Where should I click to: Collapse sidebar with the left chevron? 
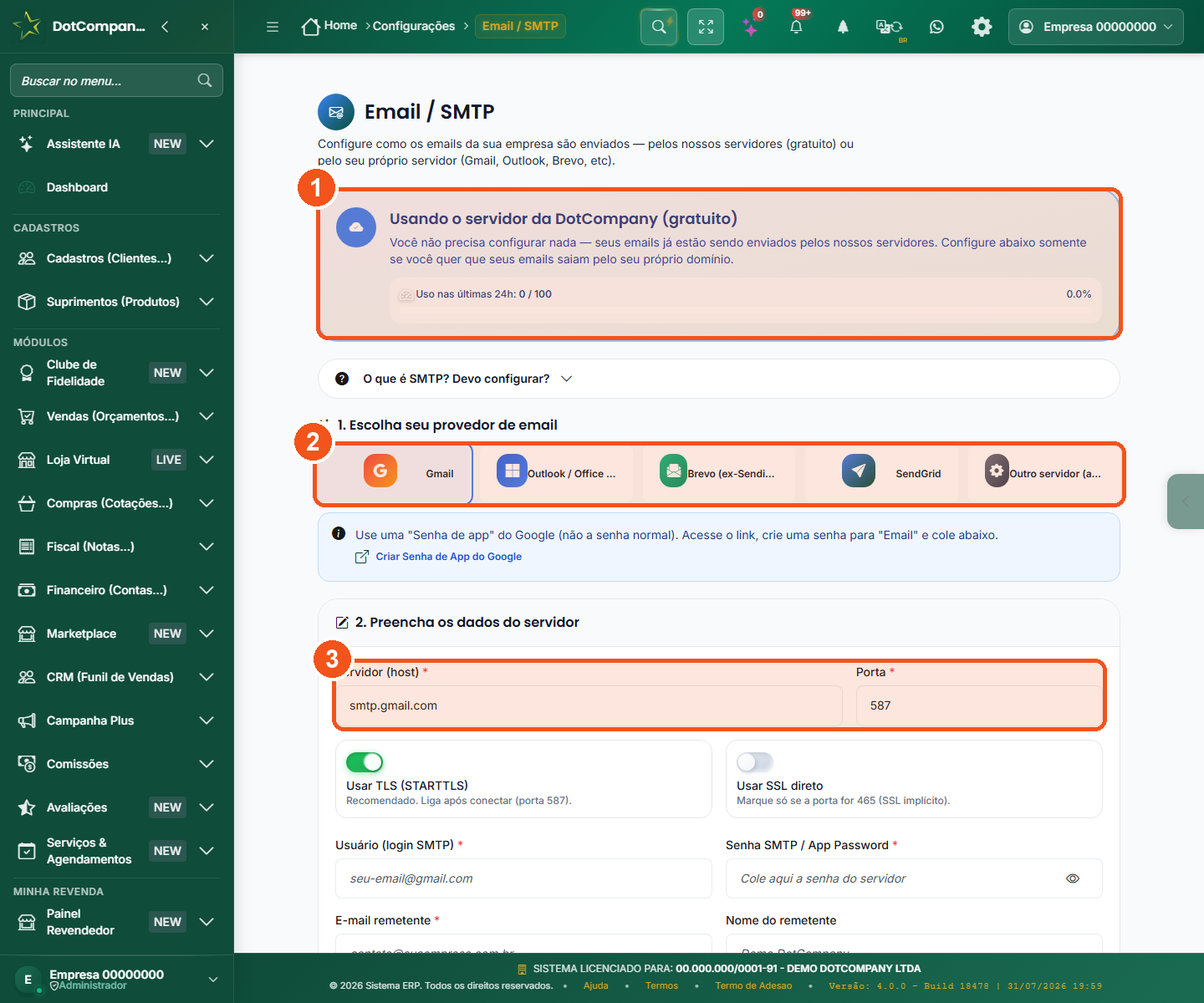click(165, 27)
